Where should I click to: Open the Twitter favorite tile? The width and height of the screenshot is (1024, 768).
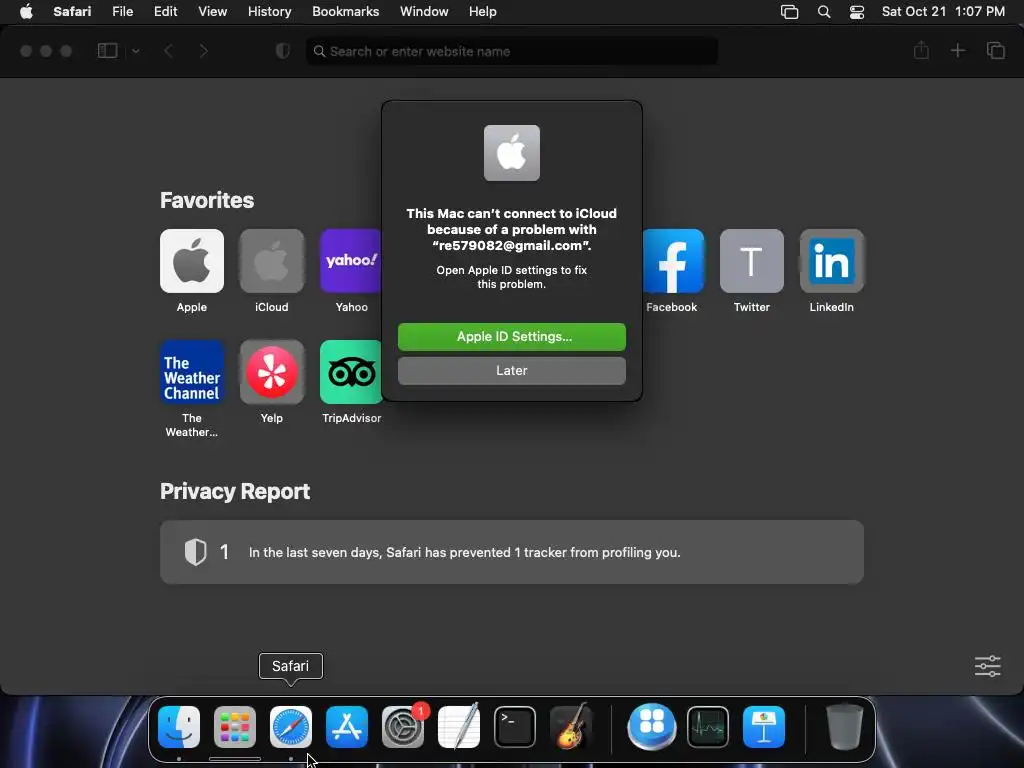pyautogui.click(x=752, y=261)
